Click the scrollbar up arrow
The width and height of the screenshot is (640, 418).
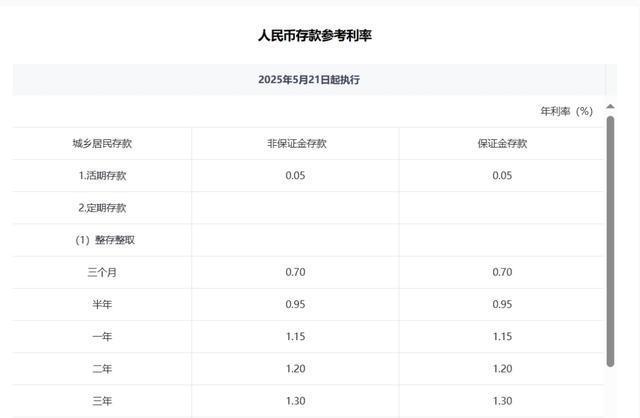(x=611, y=106)
